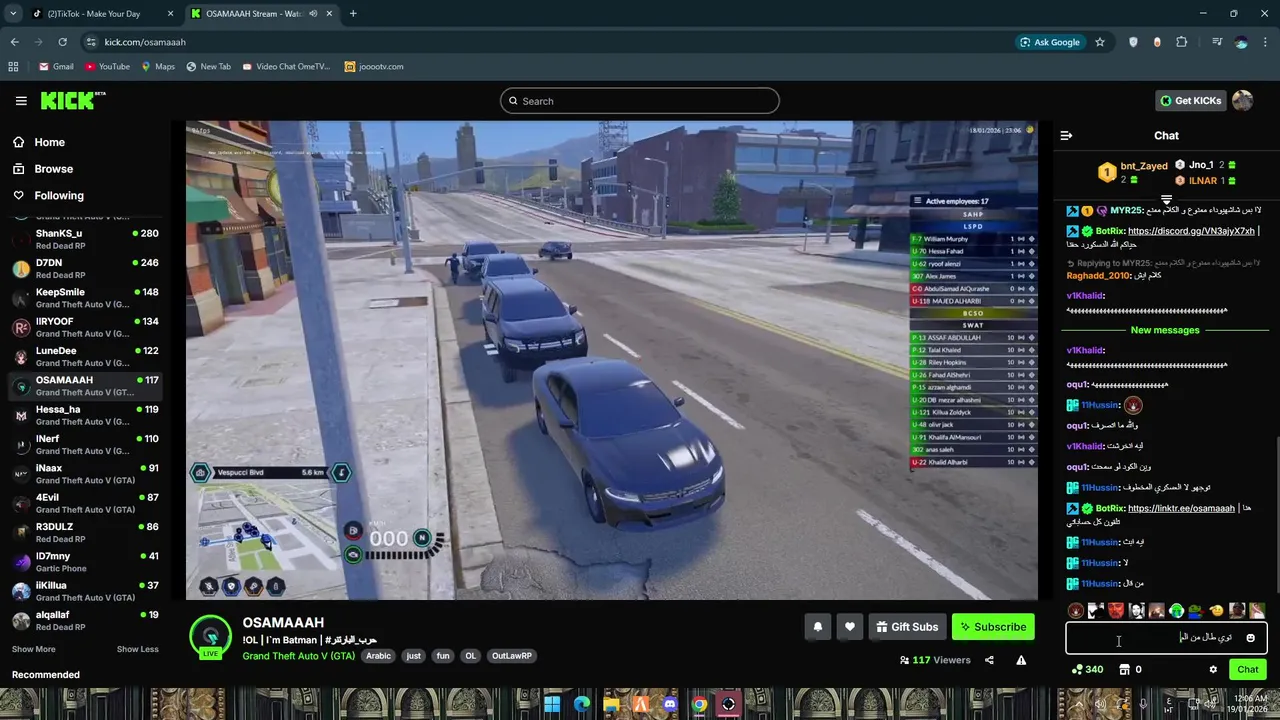Viewport: 1280px width, 720px height.
Task: Click the green headphones emote in quick emotes
Action: tap(1177, 610)
